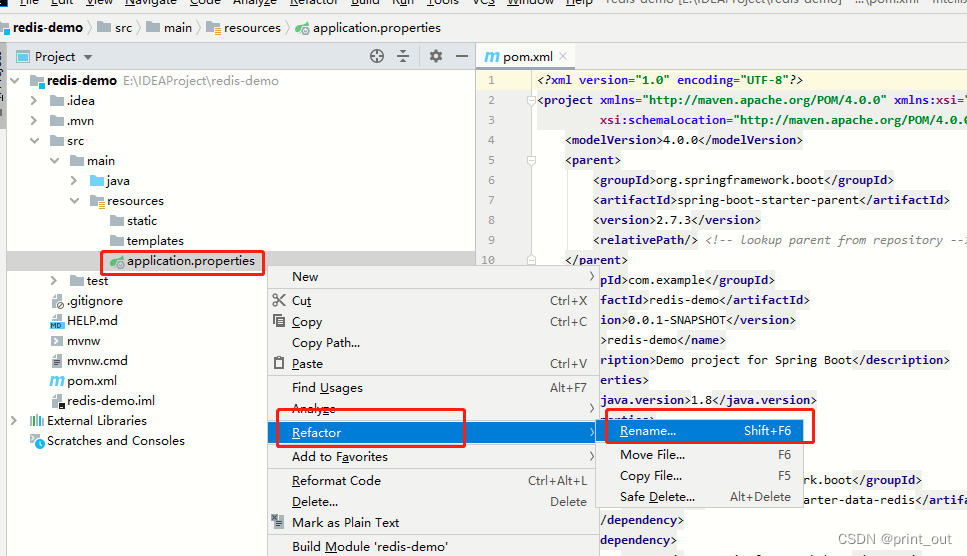This screenshot has height=556, width=967.
Task: Open the Project panel settings gear
Action: 436,57
